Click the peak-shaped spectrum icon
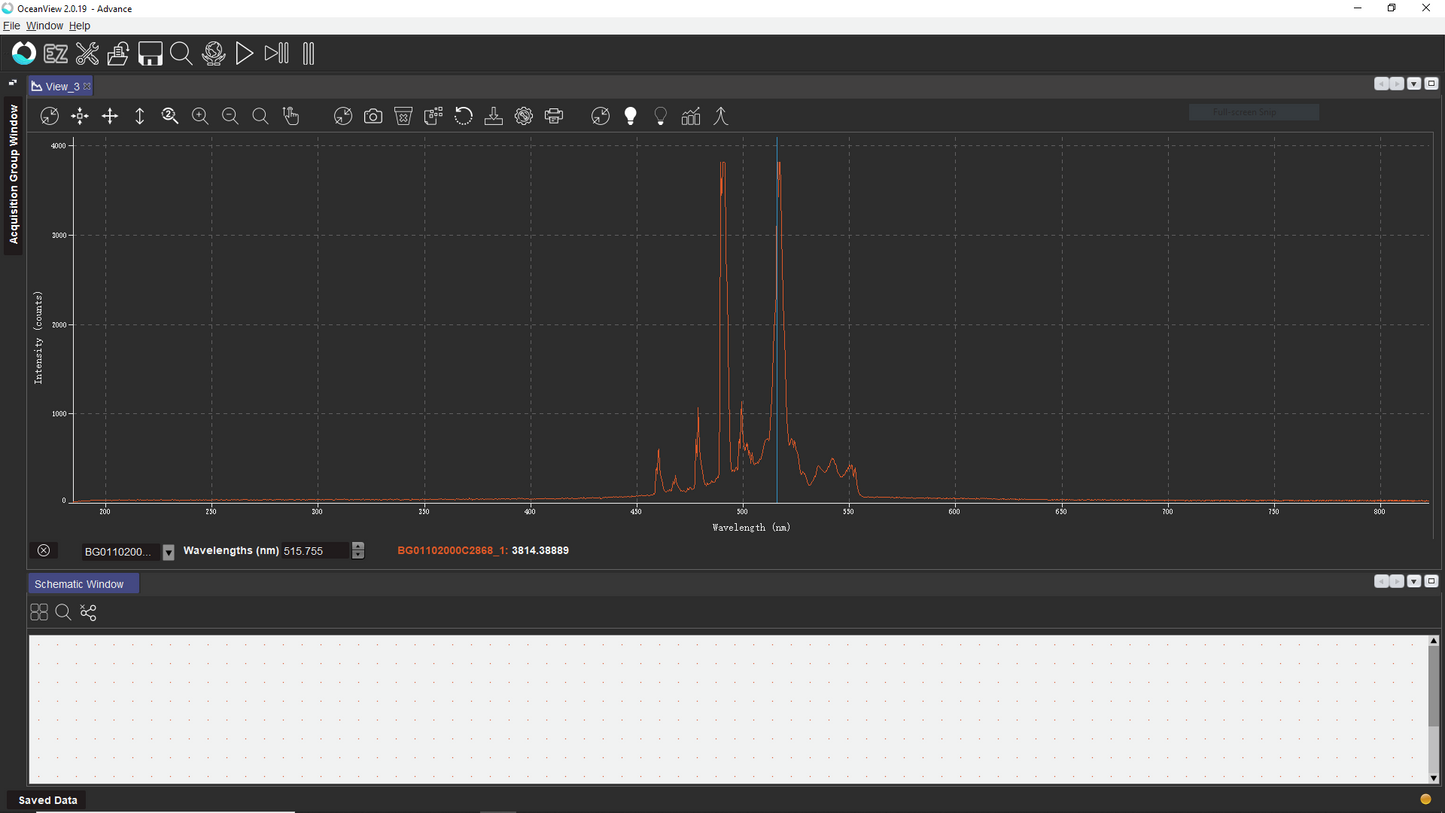1445x813 pixels. tap(721, 117)
